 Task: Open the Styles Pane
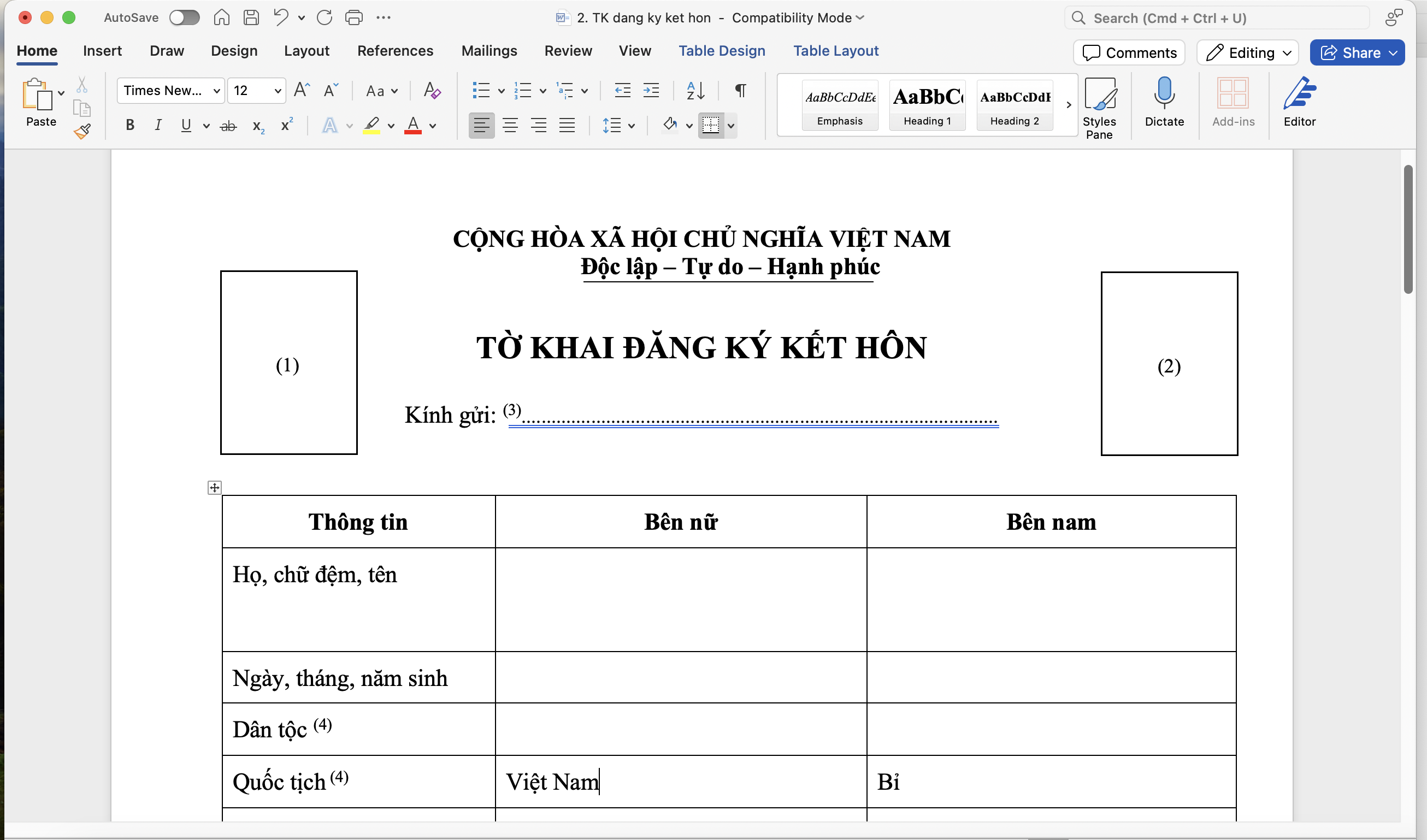[1099, 109]
